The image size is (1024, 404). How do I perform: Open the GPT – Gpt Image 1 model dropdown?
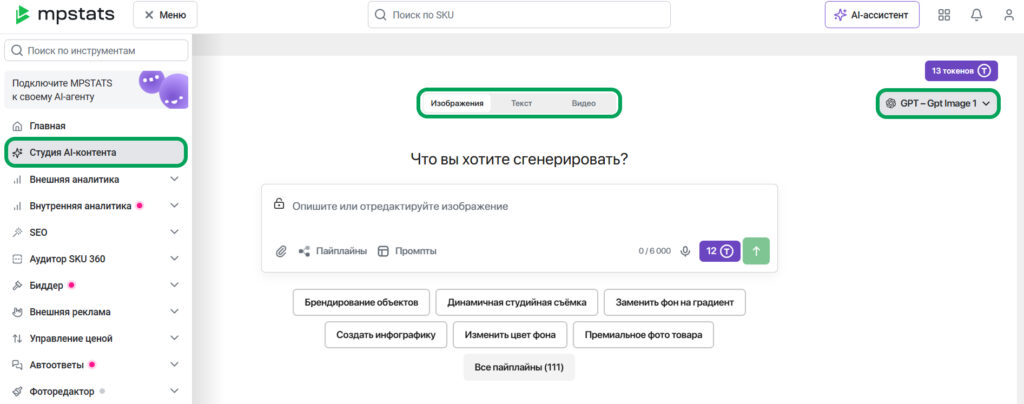pos(938,103)
